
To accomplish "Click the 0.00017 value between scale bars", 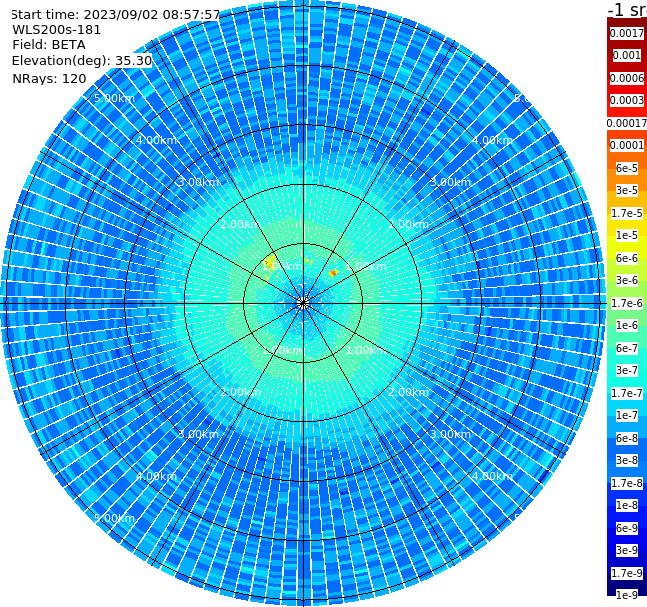I will (627, 123).
